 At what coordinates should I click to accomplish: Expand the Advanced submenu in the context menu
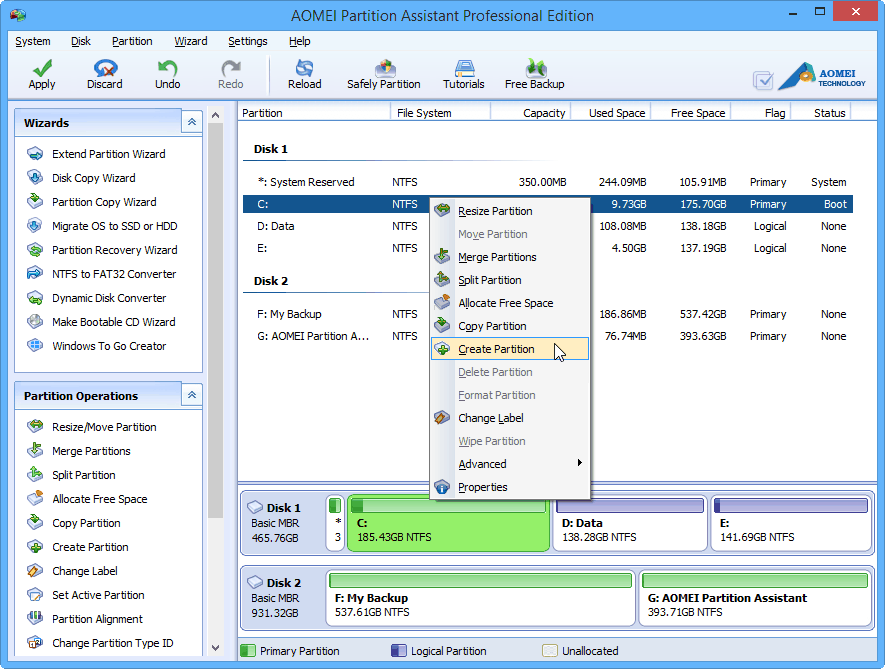click(483, 464)
